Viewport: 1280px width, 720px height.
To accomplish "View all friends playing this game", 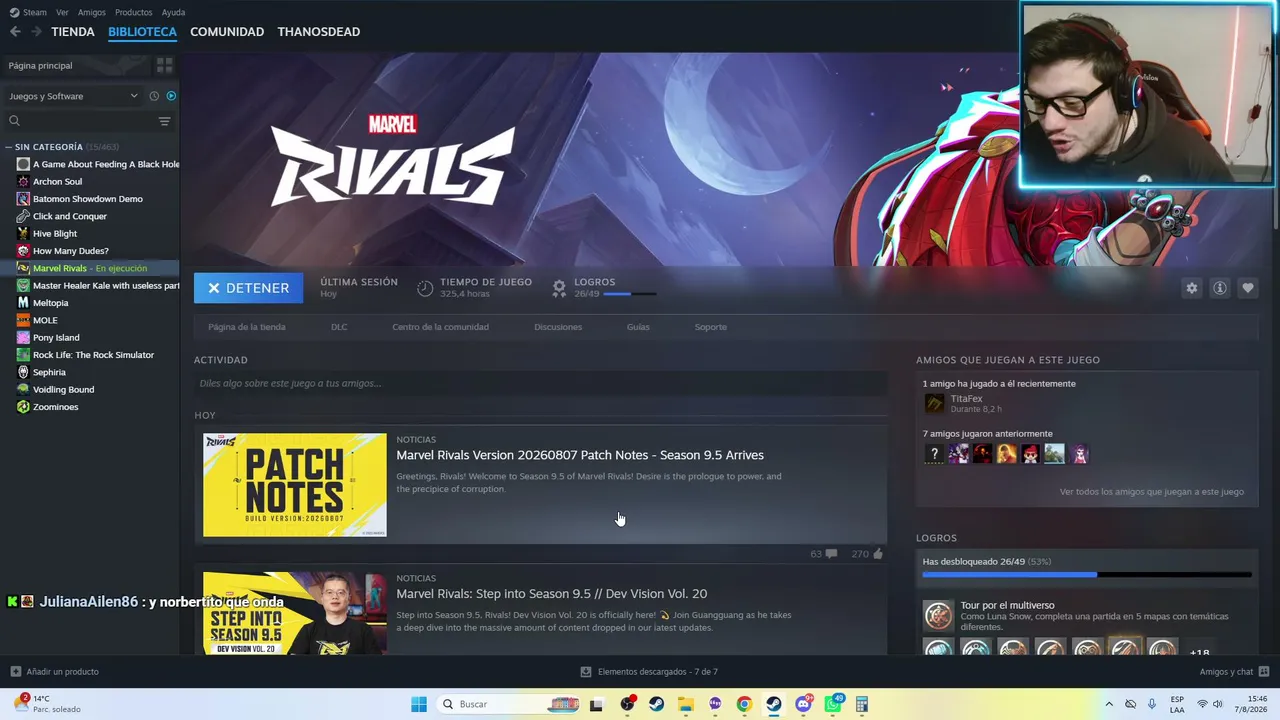I will [1152, 492].
